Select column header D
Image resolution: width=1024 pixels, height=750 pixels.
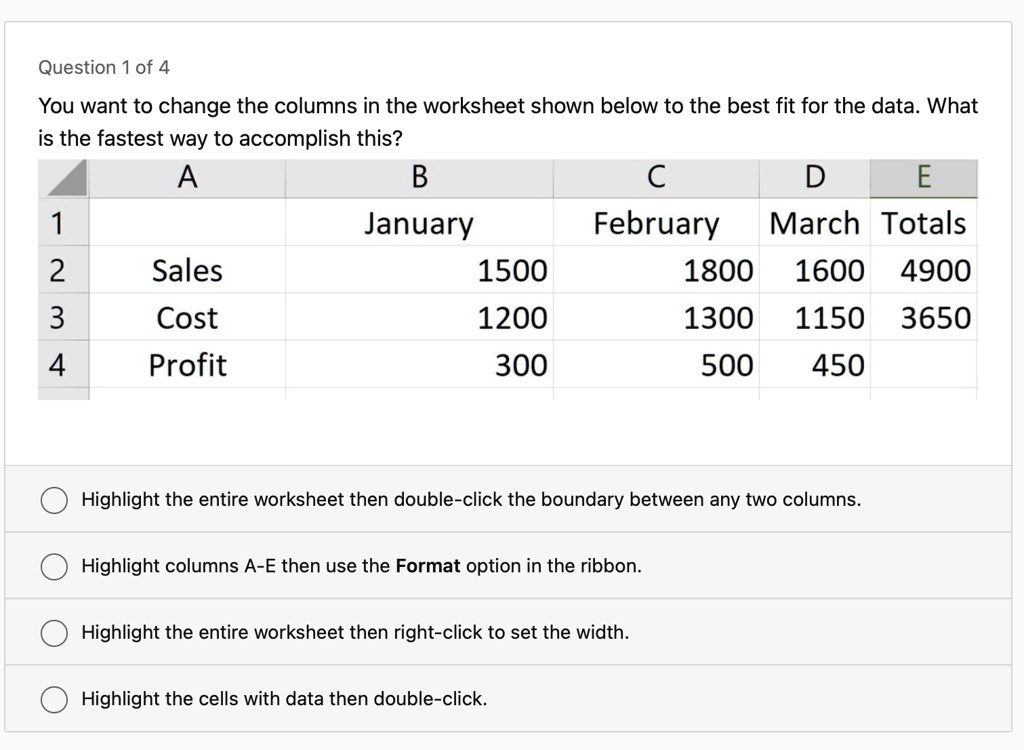coord(814,178)
